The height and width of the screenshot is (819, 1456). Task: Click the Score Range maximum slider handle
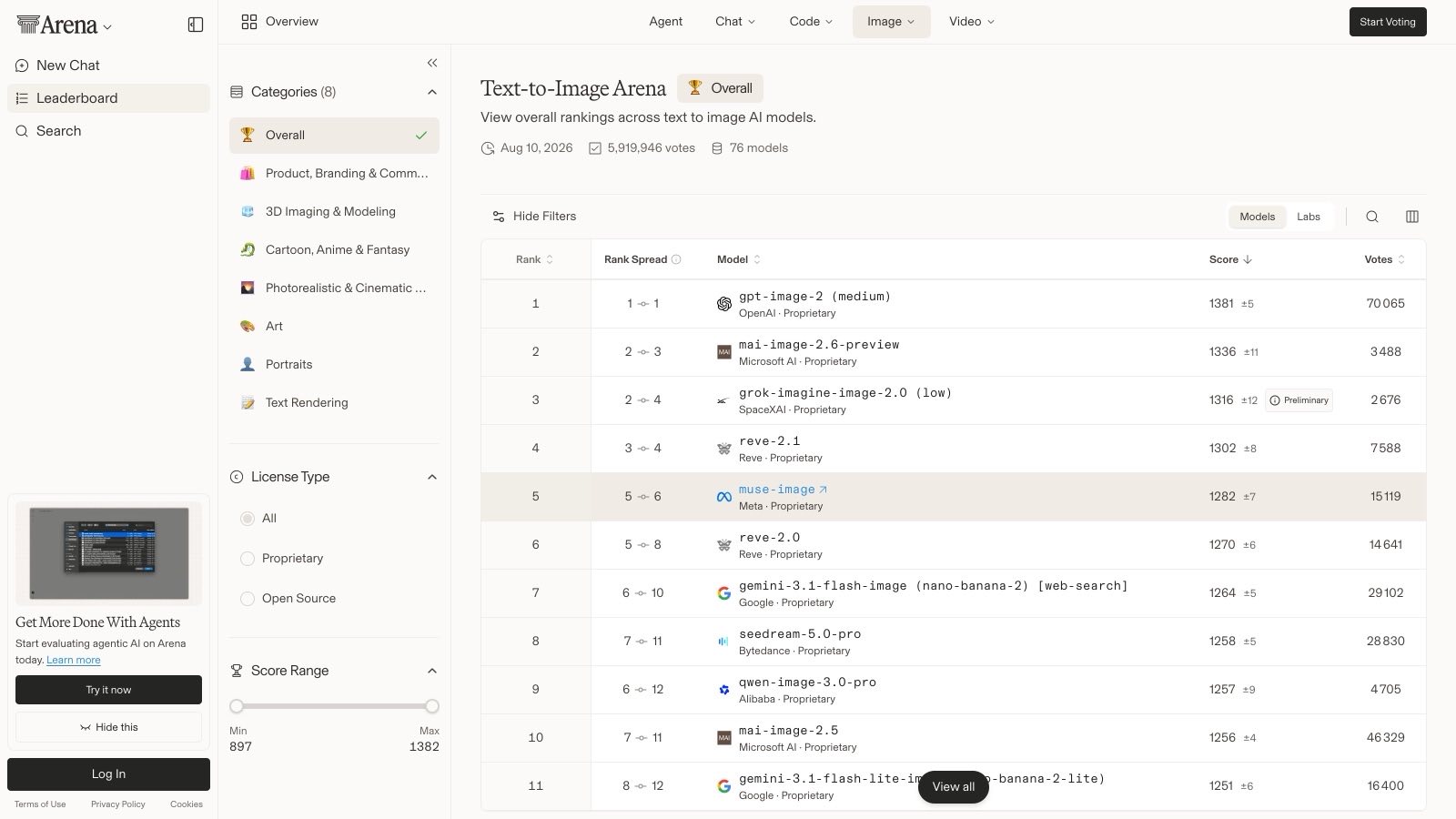[x=432, y=706]
